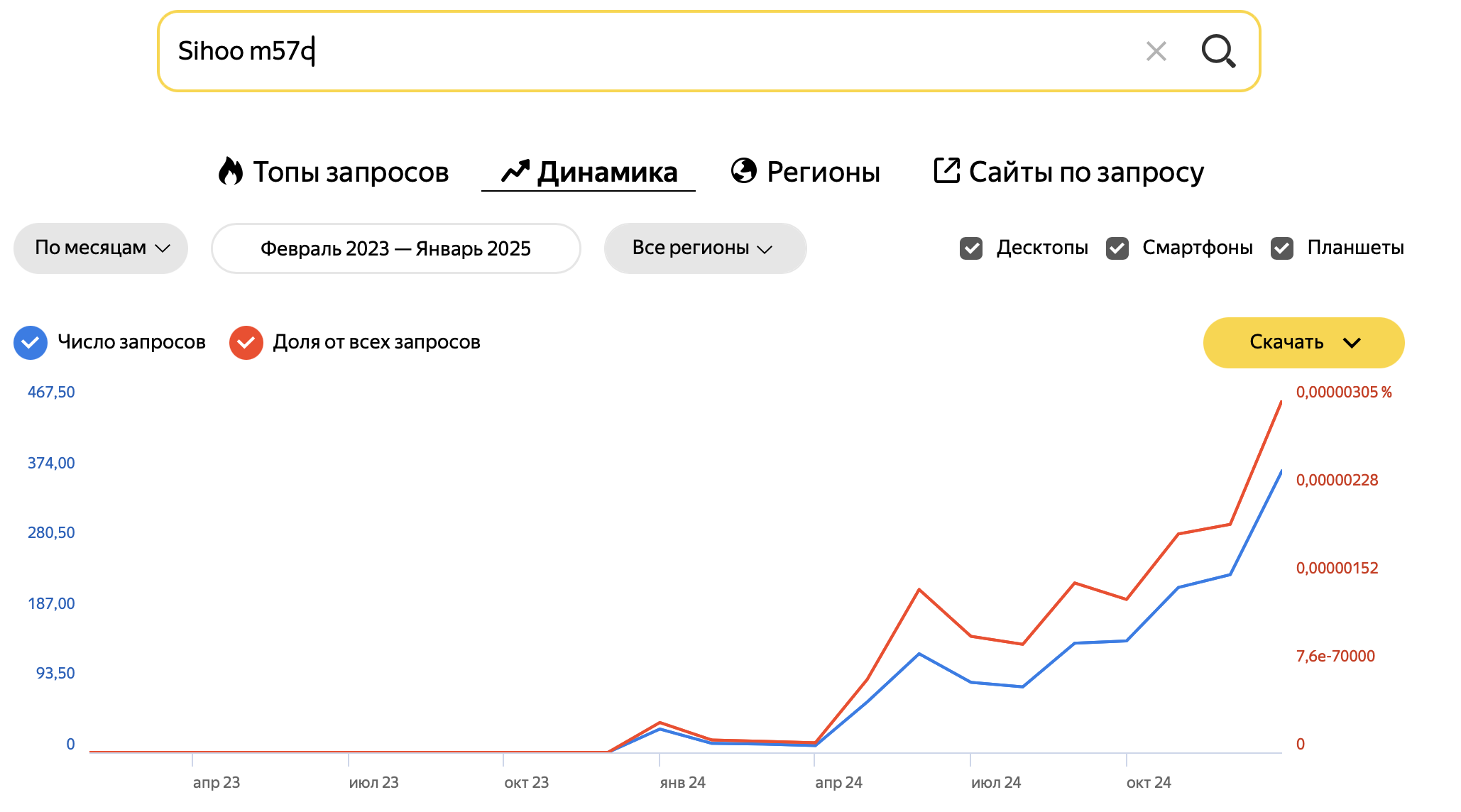Screen dimensions: 1461x812
Task: Click the 93,50 left axis value
Action: tap(55, 674)
